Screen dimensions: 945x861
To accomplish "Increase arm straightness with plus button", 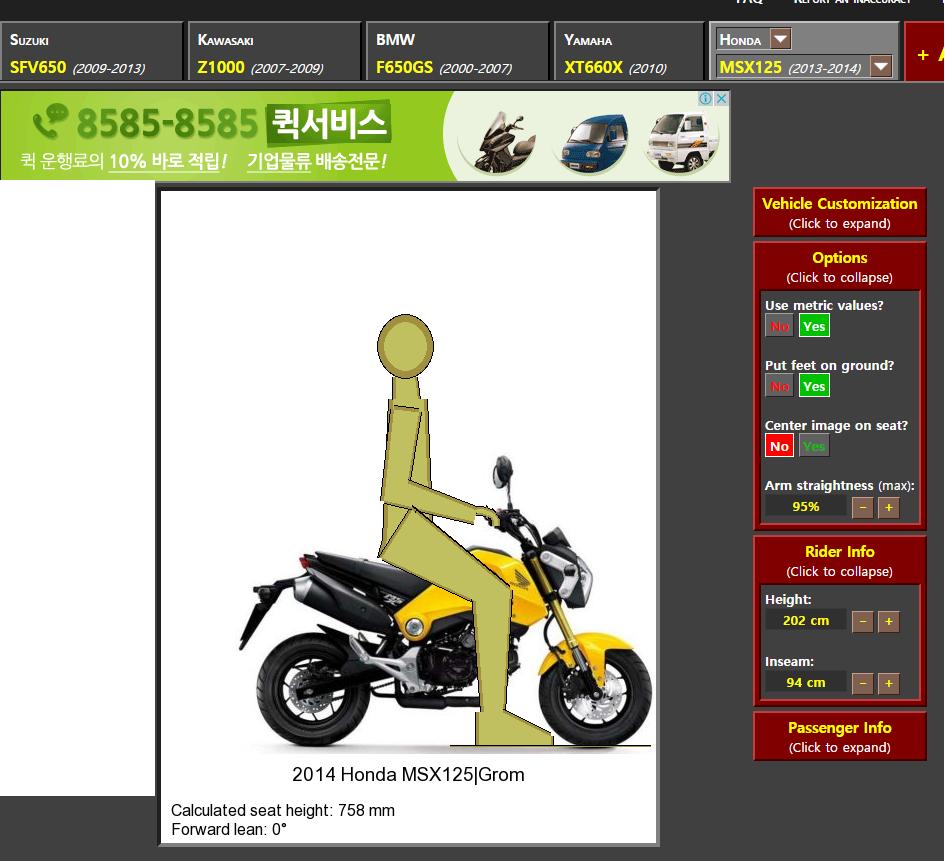I will [x=887, y=507].
